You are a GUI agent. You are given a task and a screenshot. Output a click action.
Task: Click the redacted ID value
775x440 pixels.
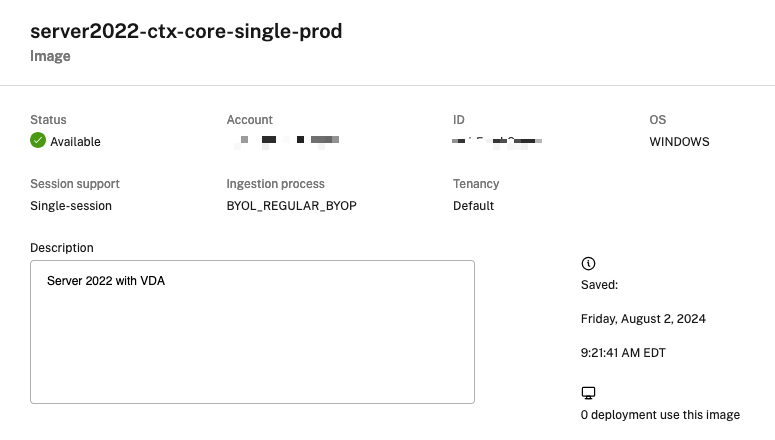coord(497,141)
